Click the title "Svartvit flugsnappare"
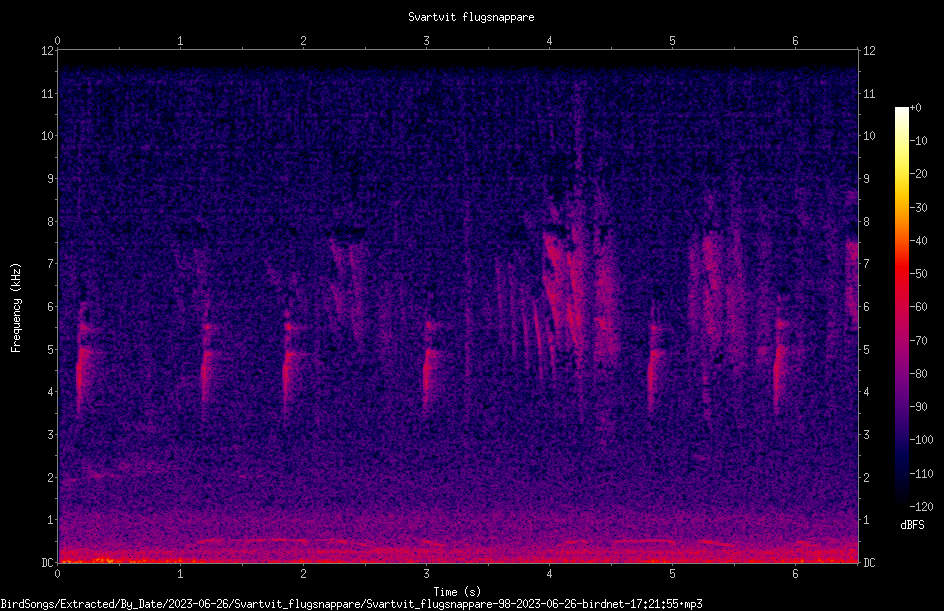Image resolution: width=944 pixels, height=611 pixels. coord(471,17)
